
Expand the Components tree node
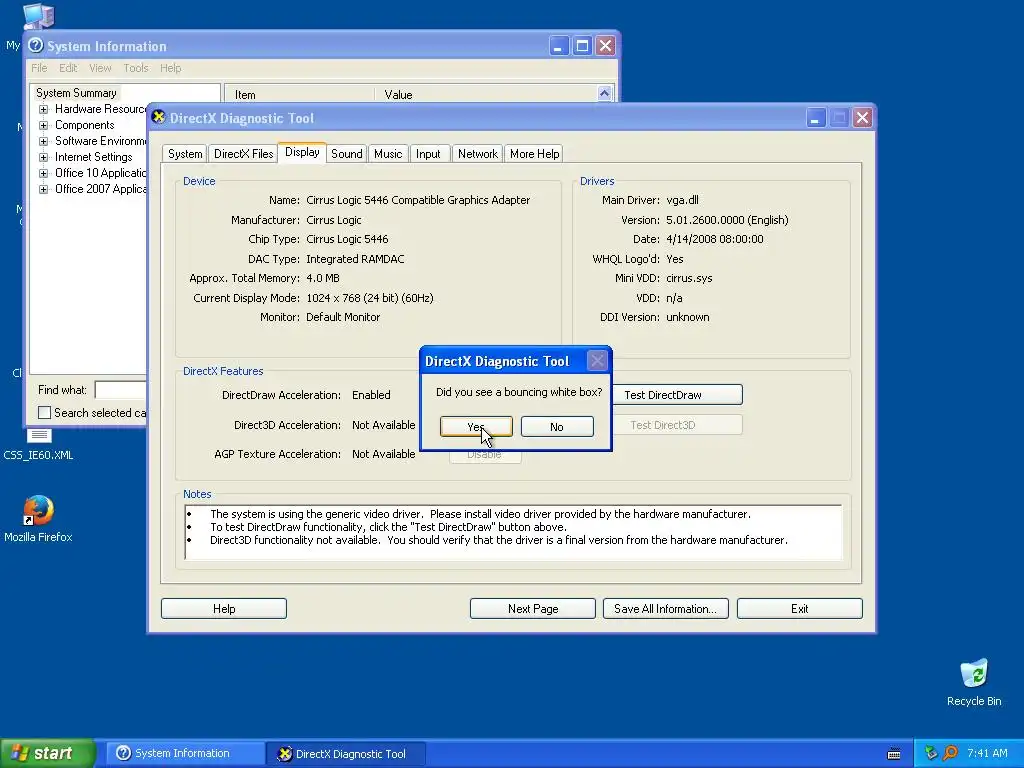(43, 125)
